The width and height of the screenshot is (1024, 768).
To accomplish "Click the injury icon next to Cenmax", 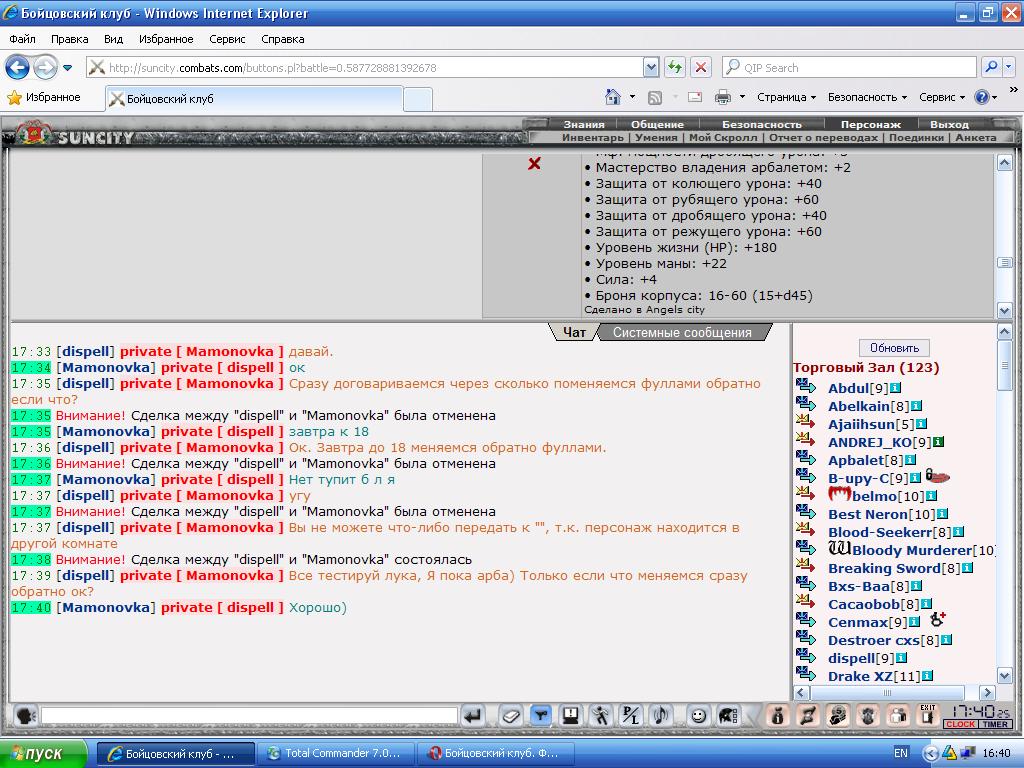I will coord(937,619).
